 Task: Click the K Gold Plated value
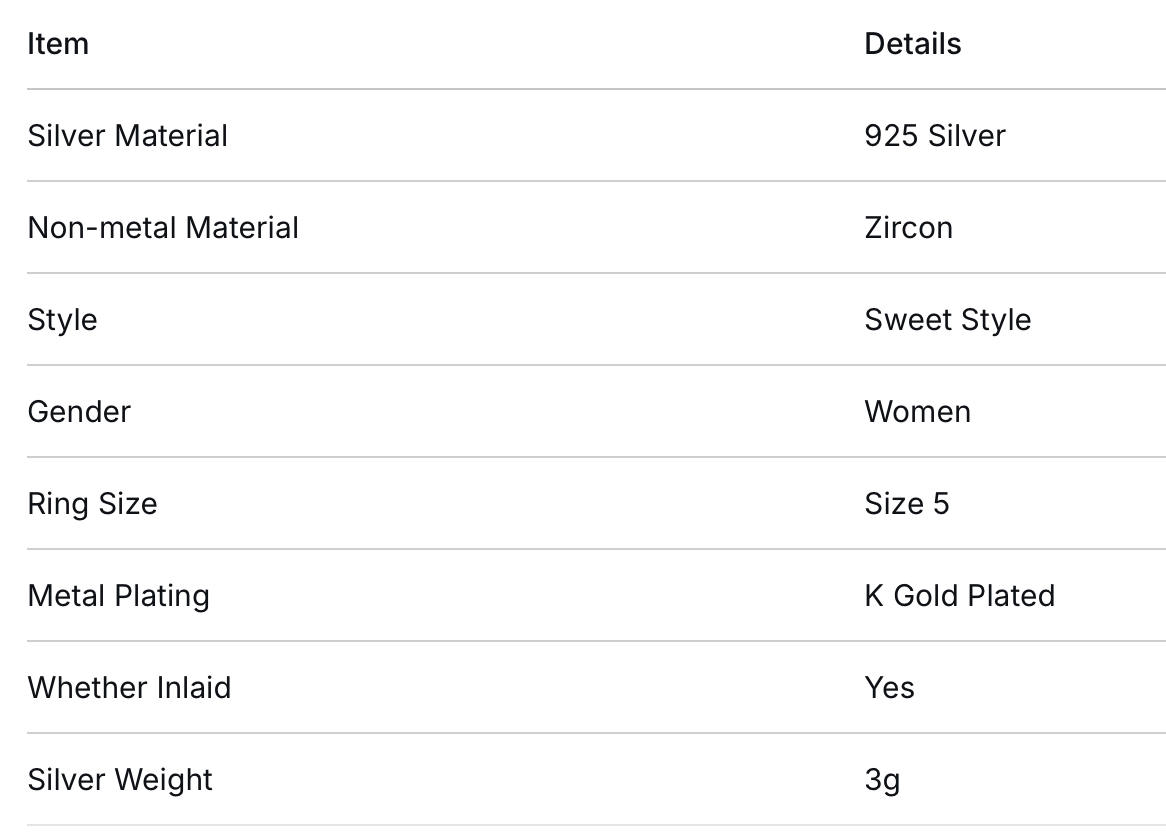[x=959, y=596]
